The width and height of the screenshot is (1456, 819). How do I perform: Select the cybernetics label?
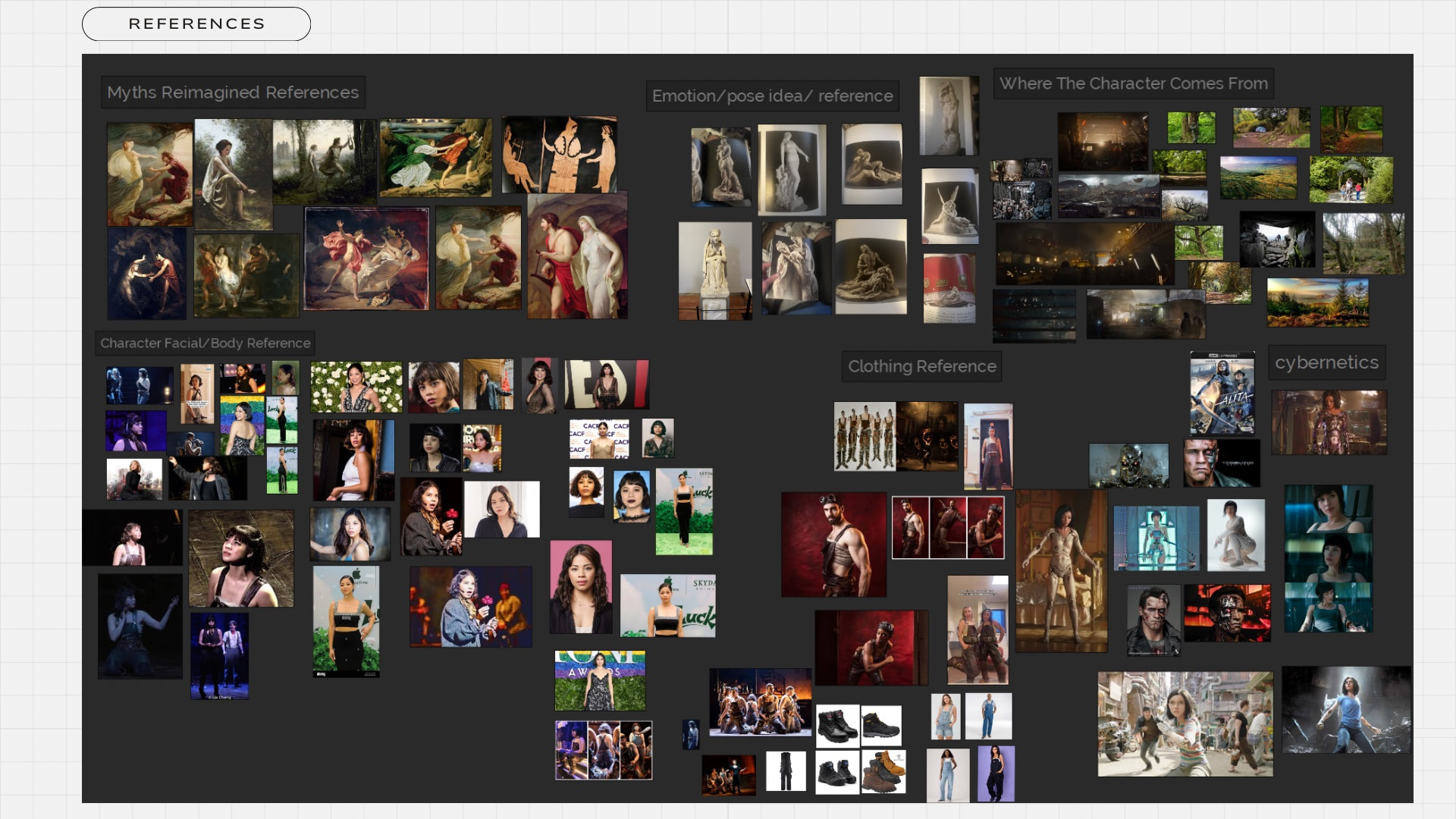[1326, 362]
